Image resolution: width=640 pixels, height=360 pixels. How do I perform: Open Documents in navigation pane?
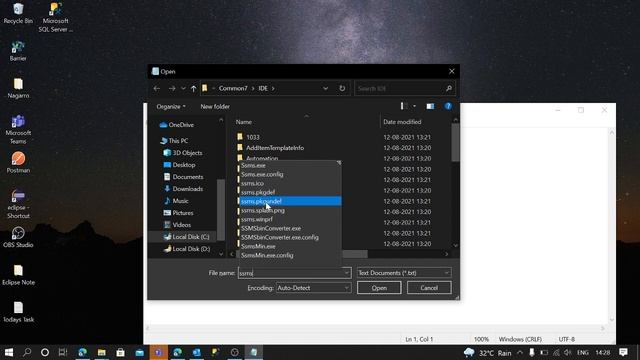pyautogui.click(x=183, y=177)
